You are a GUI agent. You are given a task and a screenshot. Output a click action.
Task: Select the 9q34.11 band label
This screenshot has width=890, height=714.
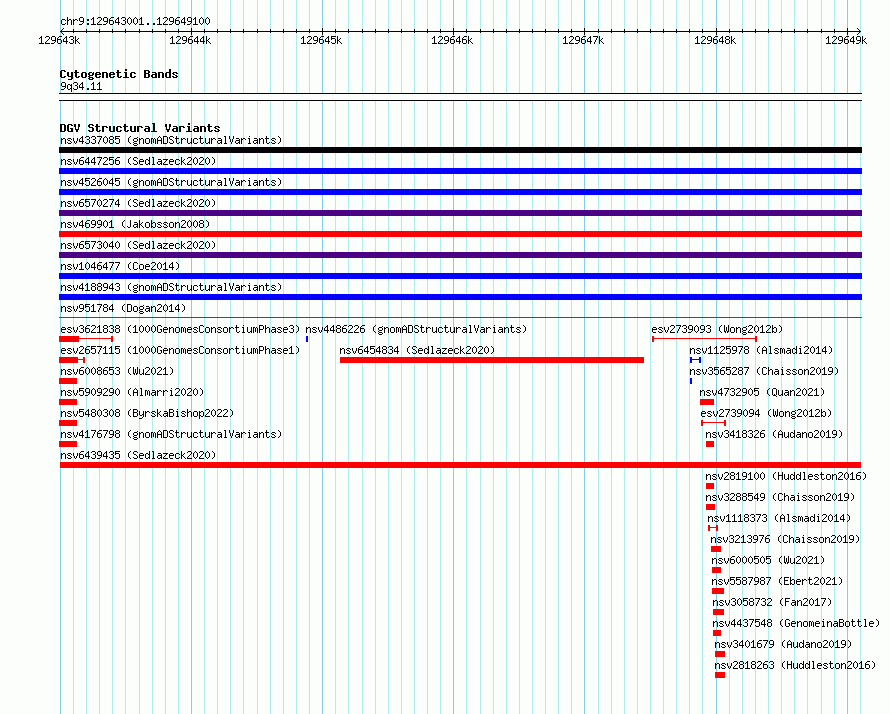pos(81,86)
